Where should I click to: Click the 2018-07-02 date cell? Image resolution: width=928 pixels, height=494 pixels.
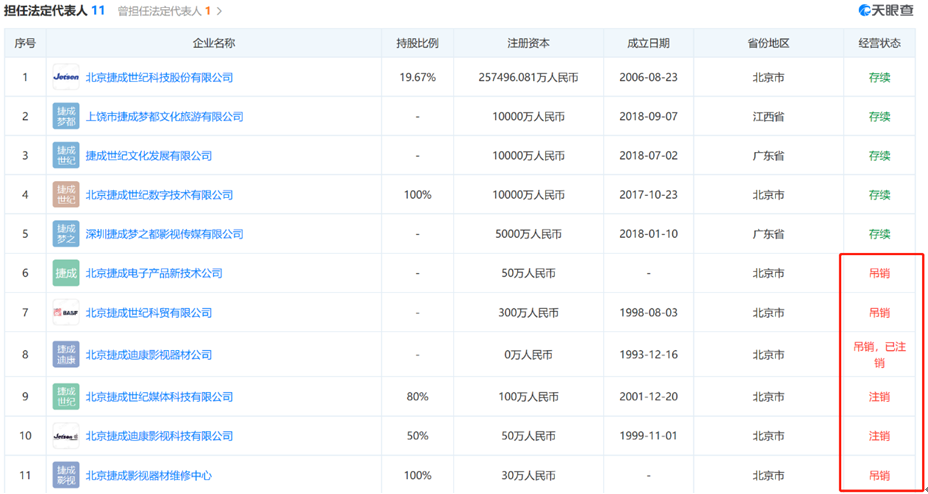click(649, 156)
